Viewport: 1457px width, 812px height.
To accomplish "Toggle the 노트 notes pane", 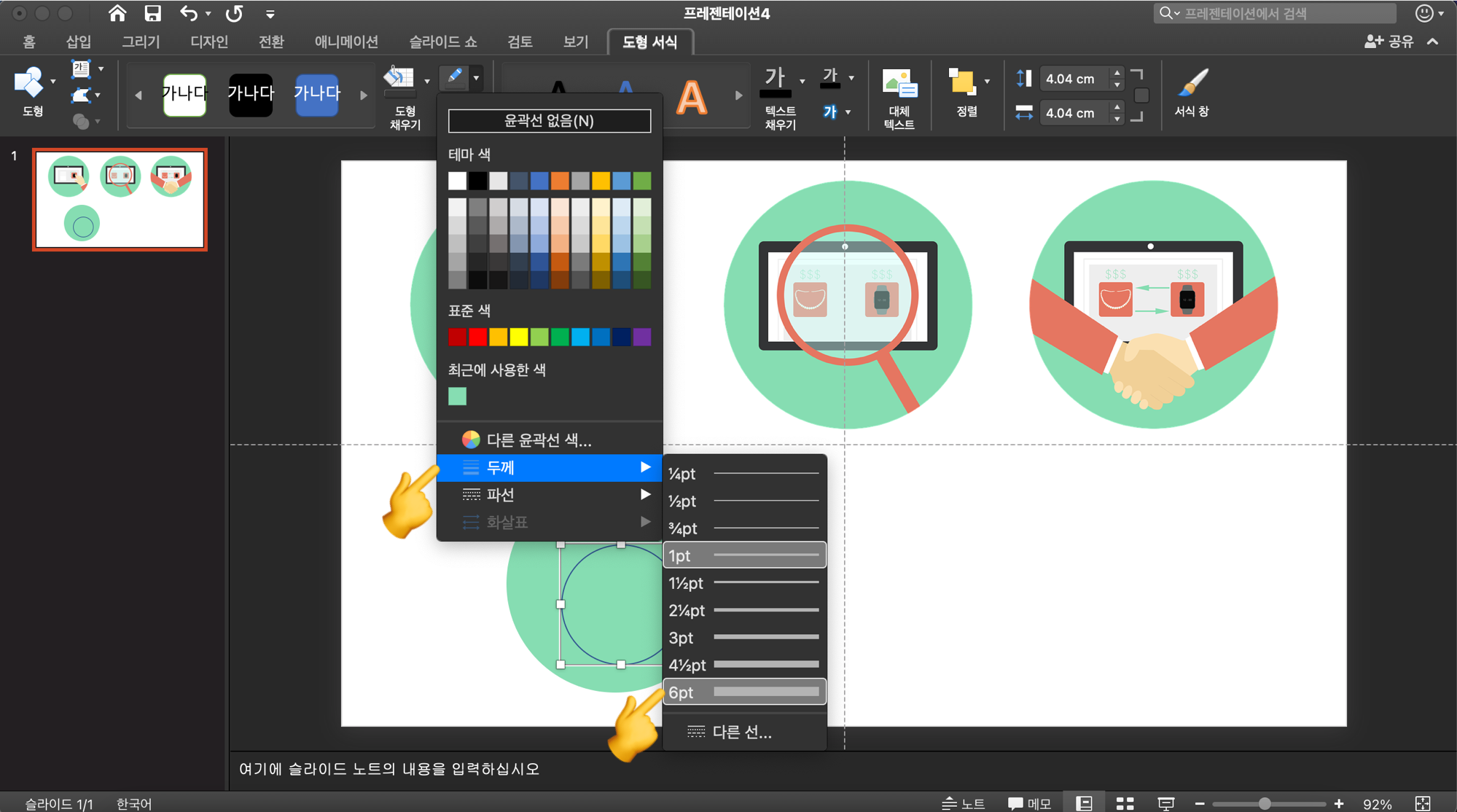I will click(963, 803).
